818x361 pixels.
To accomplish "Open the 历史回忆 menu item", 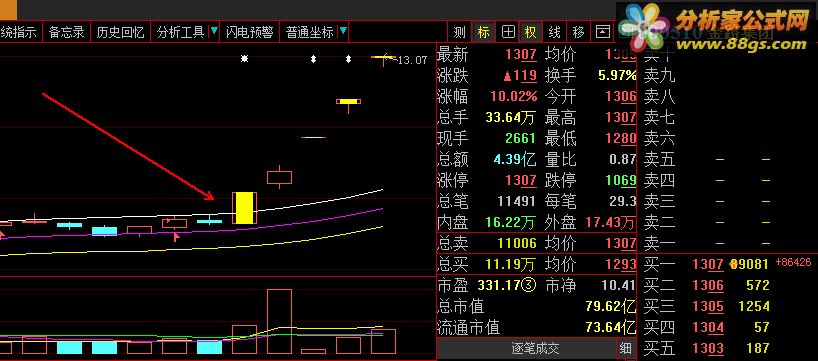I will (120, 32).
